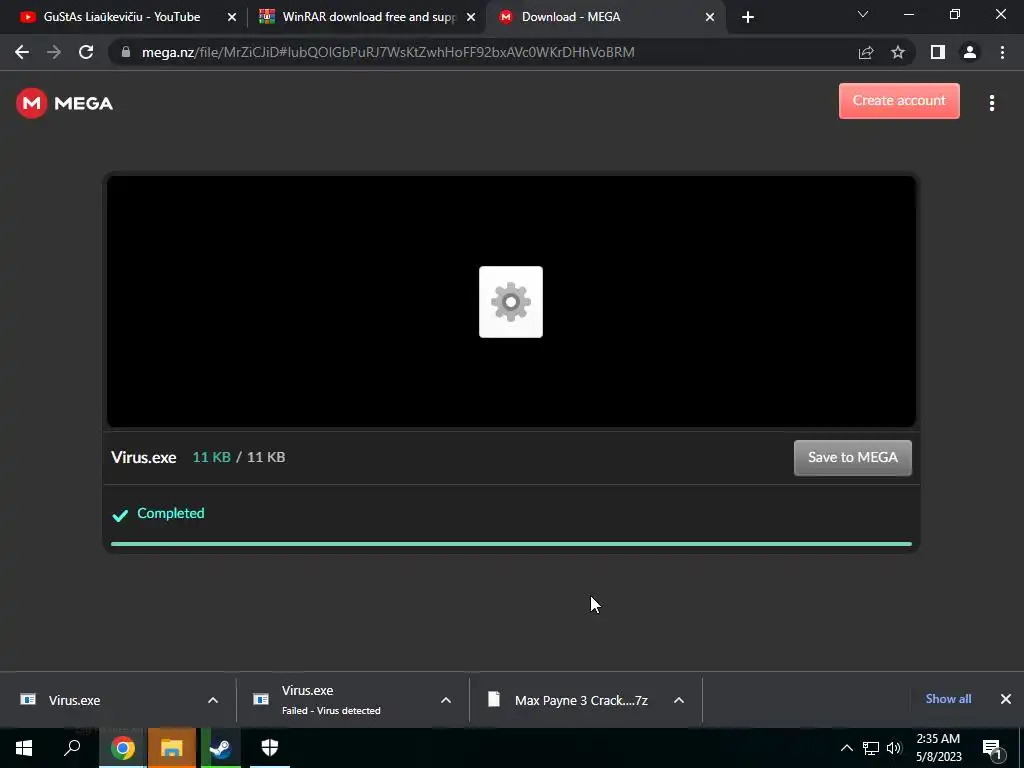Open the tab search dropdown arrow
The height and width of the screenshot is (768, 1024).
pyautogui.click(x=863, y=14)
